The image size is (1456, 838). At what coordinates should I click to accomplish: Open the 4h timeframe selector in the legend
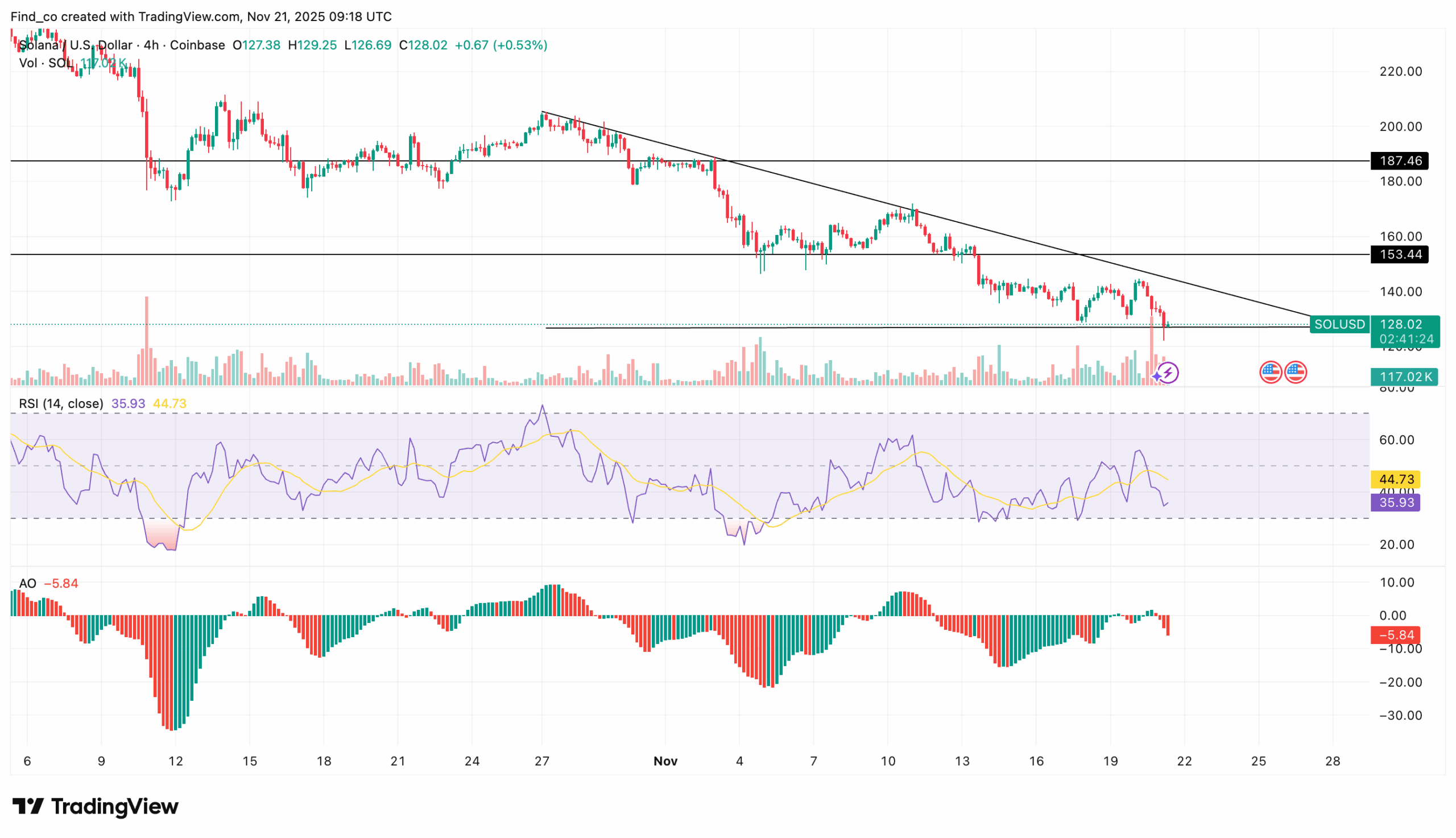151,45
